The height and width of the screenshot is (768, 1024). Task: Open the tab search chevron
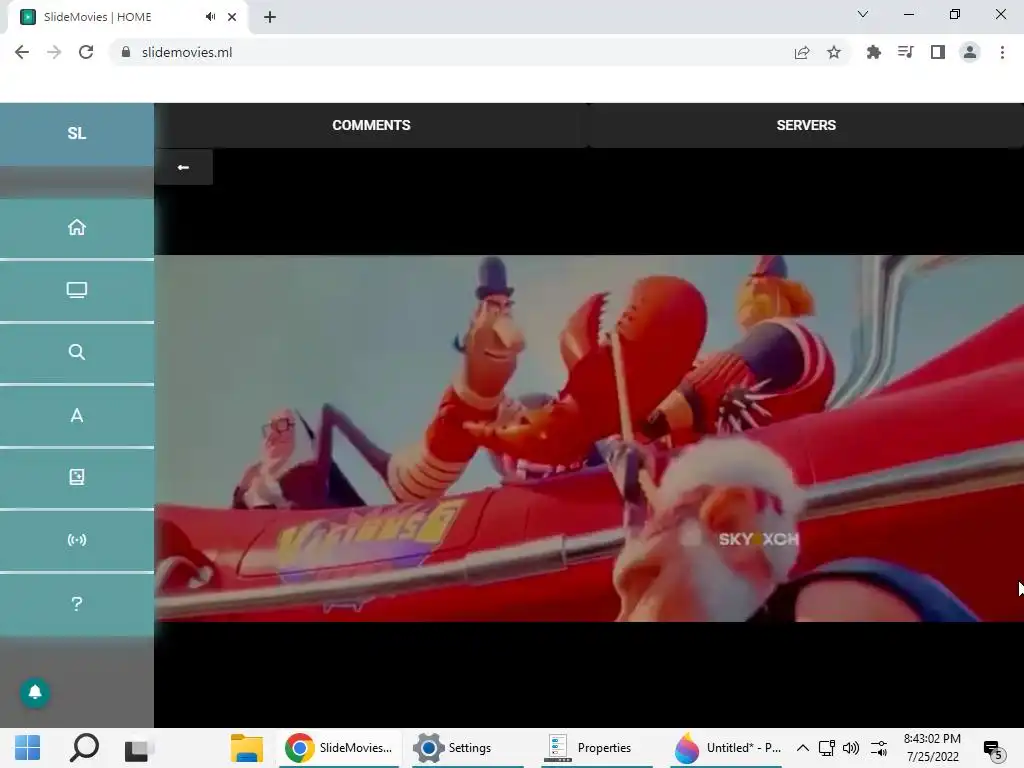pos(863,14)
